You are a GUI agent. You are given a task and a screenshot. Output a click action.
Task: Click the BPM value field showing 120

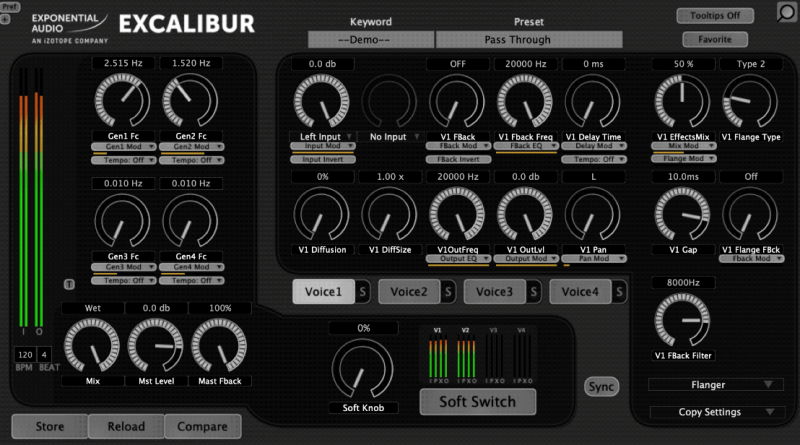point(24,355)
